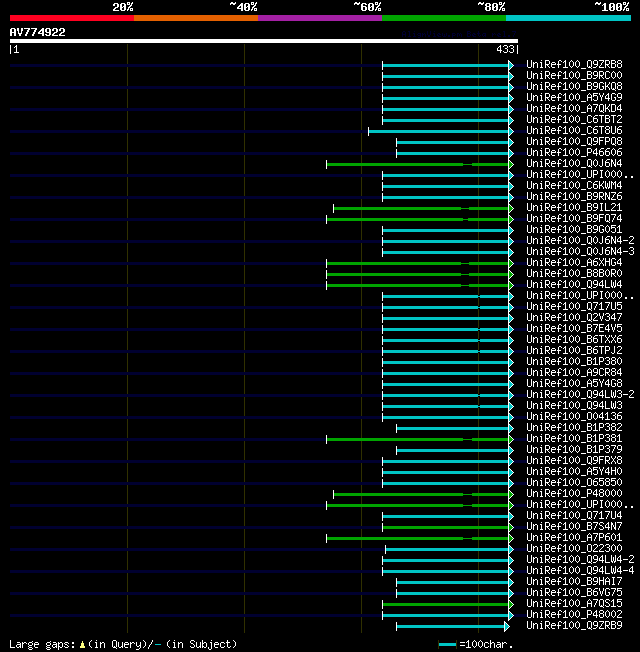This screenshot has height=652, width=640.
Task: Select the UniRef100_B7E4V5 label
Action: coord(574,328)
